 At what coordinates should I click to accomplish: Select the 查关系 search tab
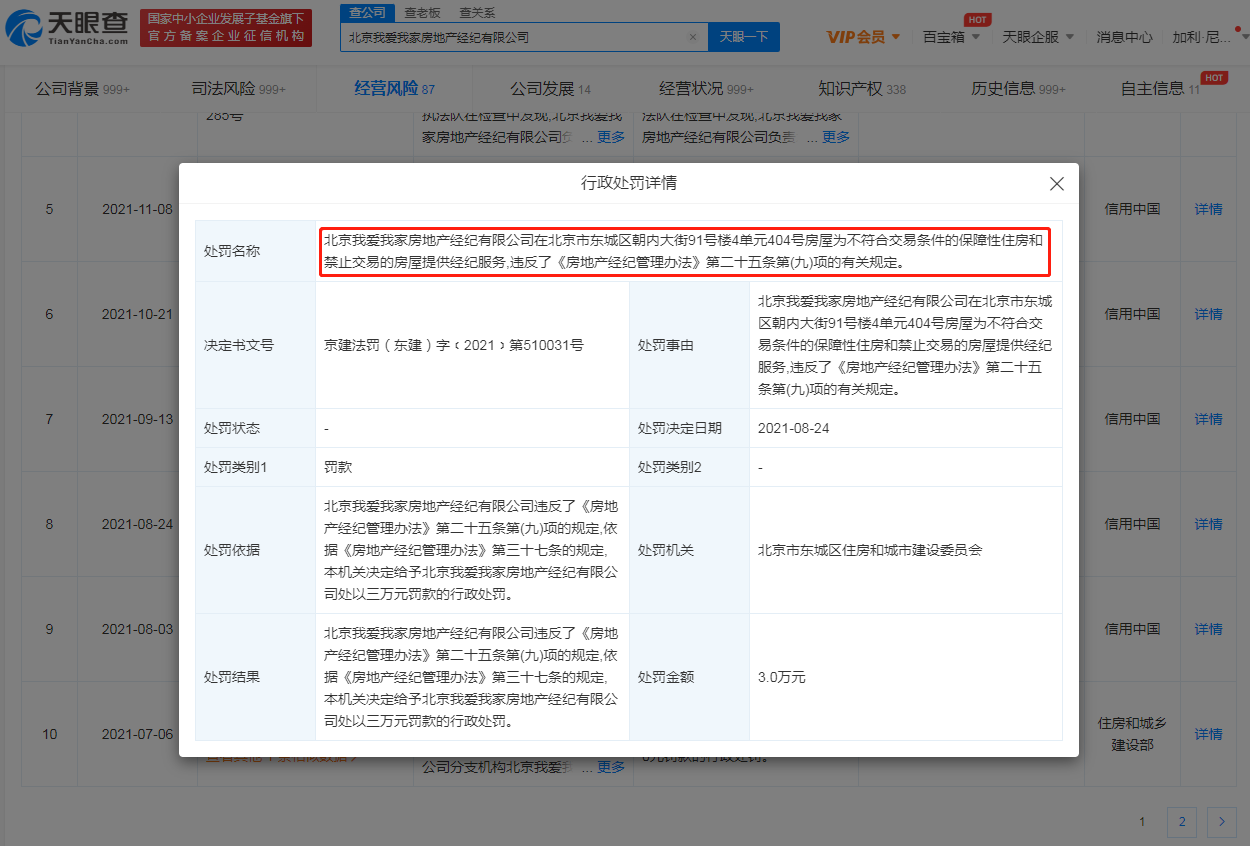tap(477, 13)
